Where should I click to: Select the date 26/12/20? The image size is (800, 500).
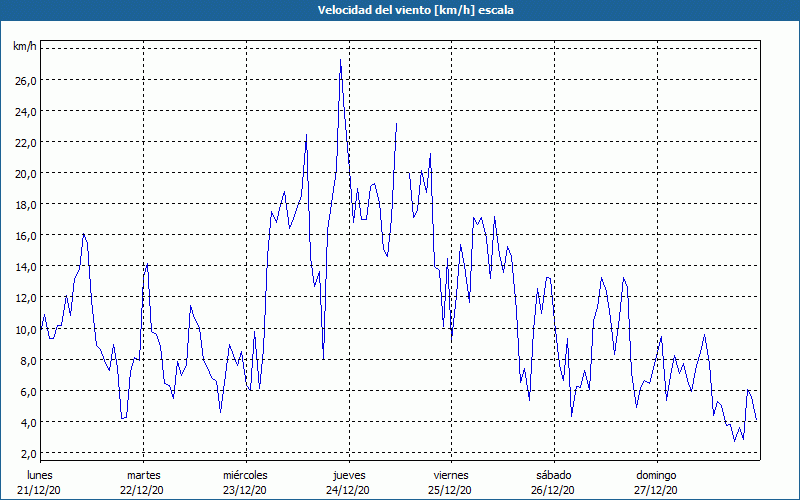(x=553, y=490)
